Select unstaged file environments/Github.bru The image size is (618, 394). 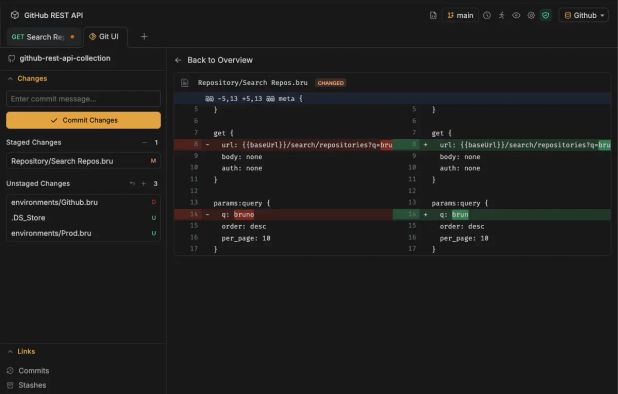coord(83,202)
